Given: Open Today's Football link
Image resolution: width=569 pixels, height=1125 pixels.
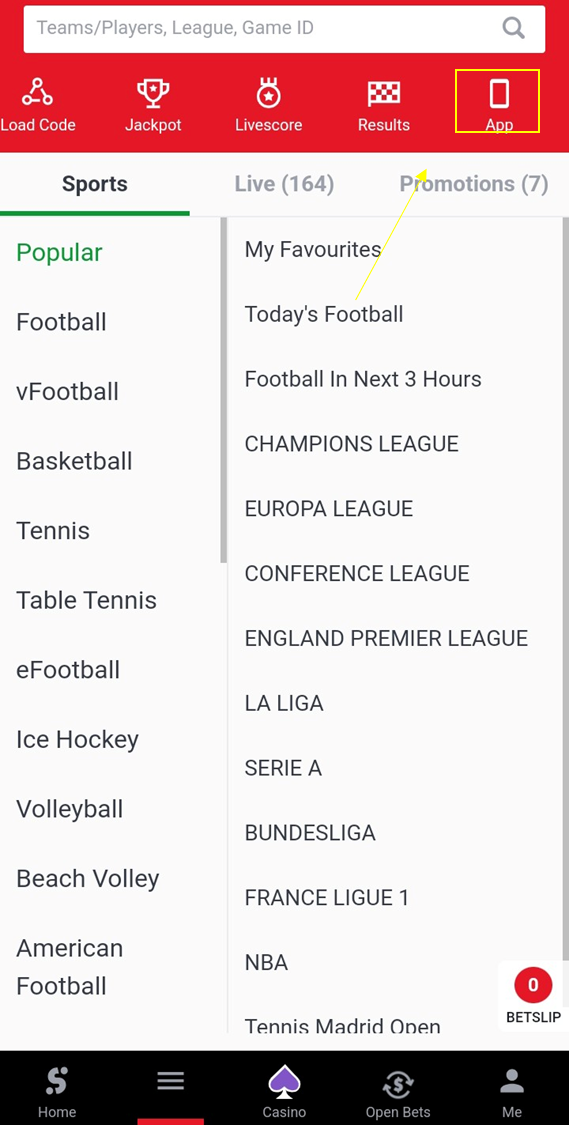Looking at the screenshot, I should click(x=324, y=314).
